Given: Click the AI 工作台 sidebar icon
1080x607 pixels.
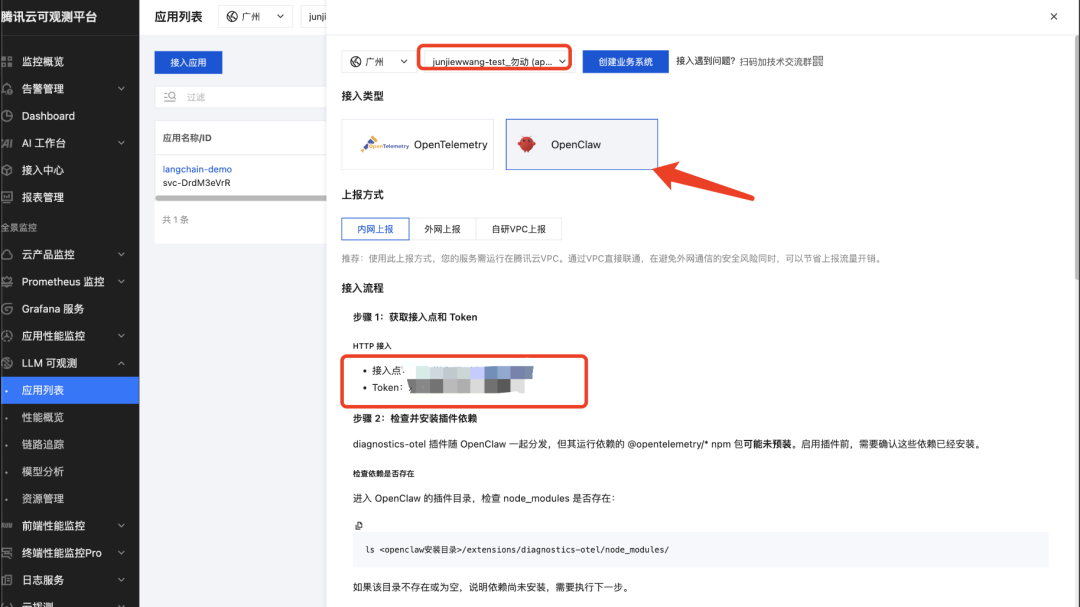Looking at the screenshot, I should pyautogui.click(x=7, y=143).
